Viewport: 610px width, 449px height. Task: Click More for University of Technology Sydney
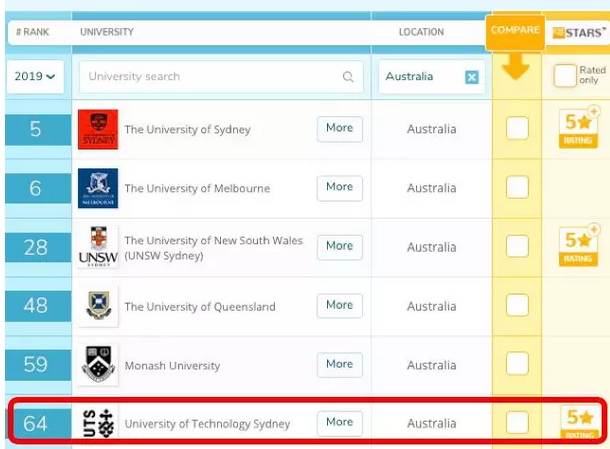tap(339, 423)
